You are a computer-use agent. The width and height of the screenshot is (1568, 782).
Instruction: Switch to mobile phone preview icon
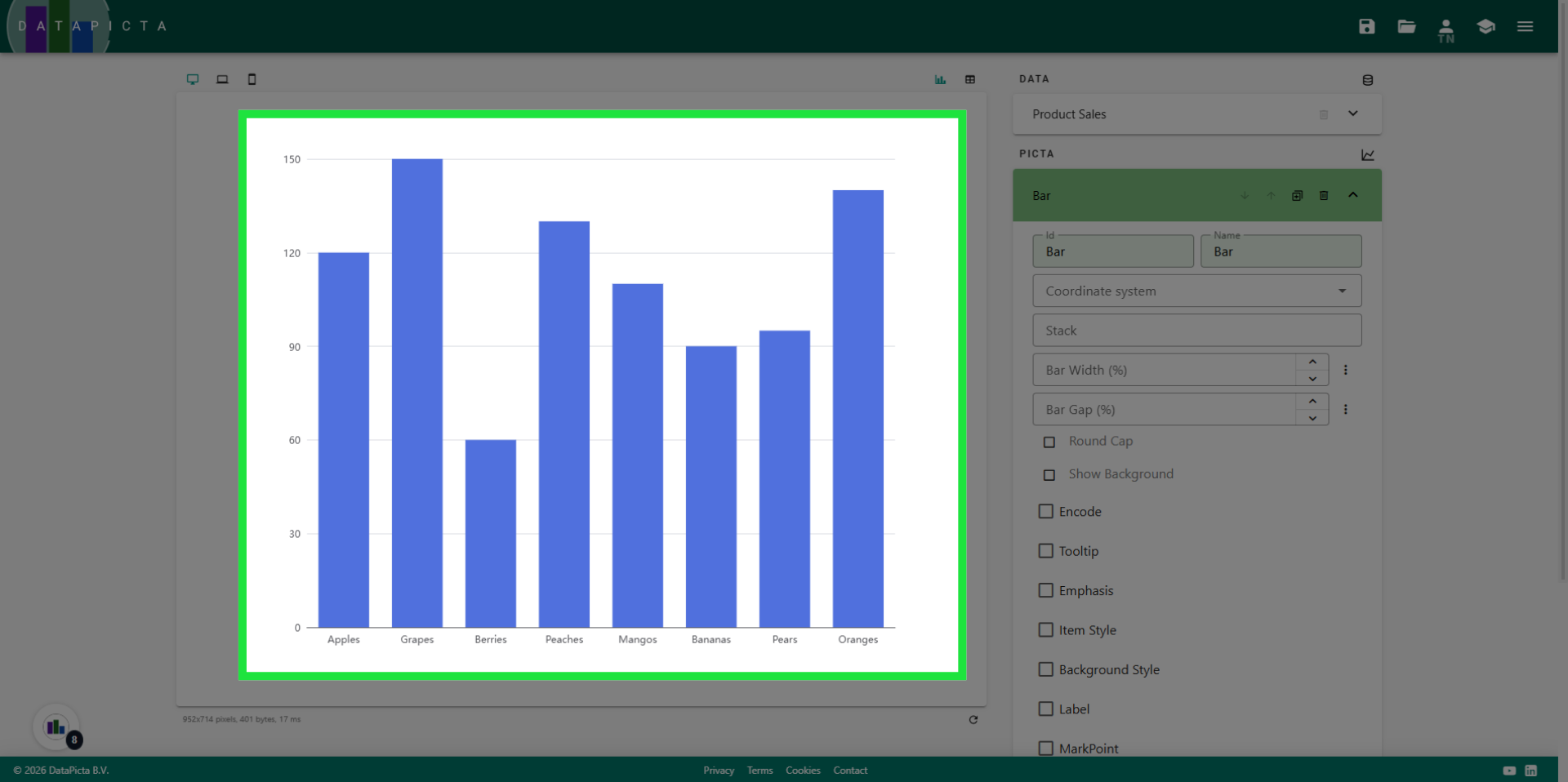click(x=252, y=79)
